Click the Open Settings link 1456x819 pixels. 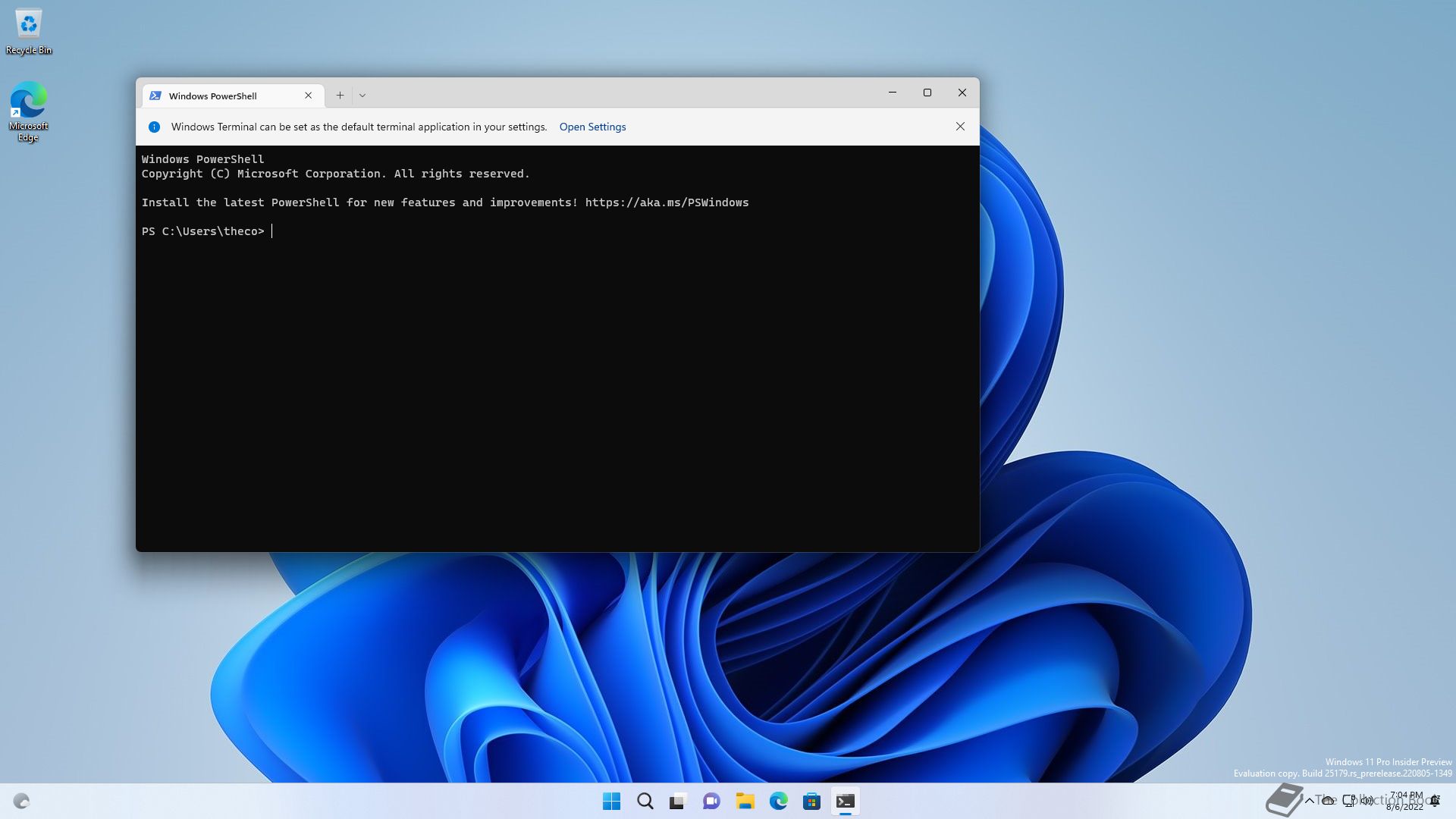[x=592, y=127]
